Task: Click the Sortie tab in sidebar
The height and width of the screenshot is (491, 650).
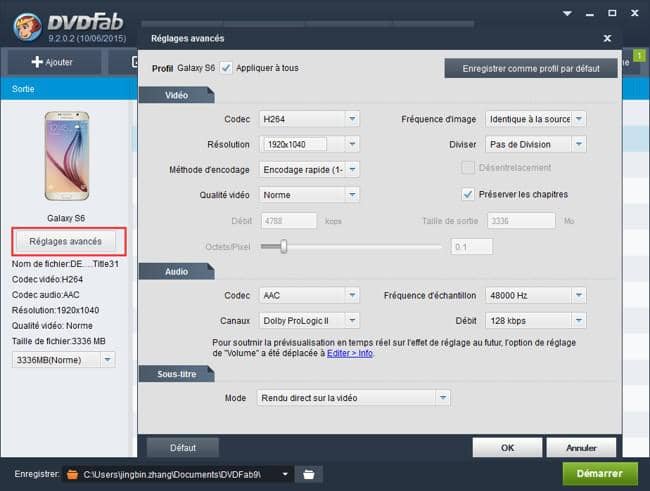Action: [23, 89]
